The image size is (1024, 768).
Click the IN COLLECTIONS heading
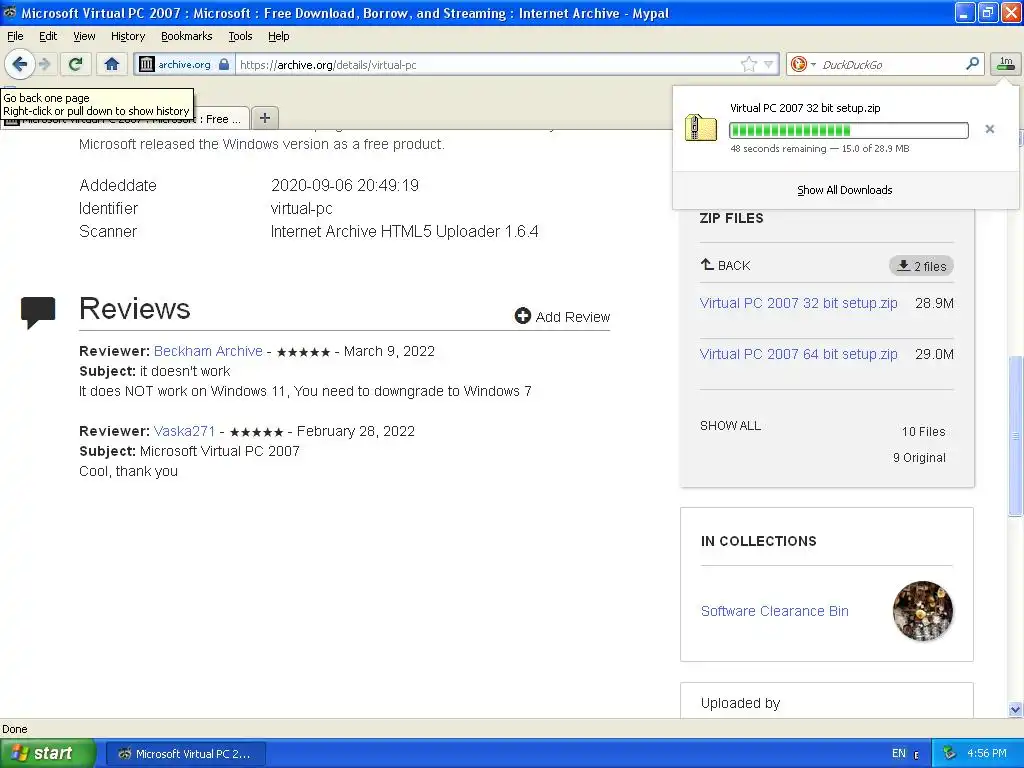coord(758,541)
